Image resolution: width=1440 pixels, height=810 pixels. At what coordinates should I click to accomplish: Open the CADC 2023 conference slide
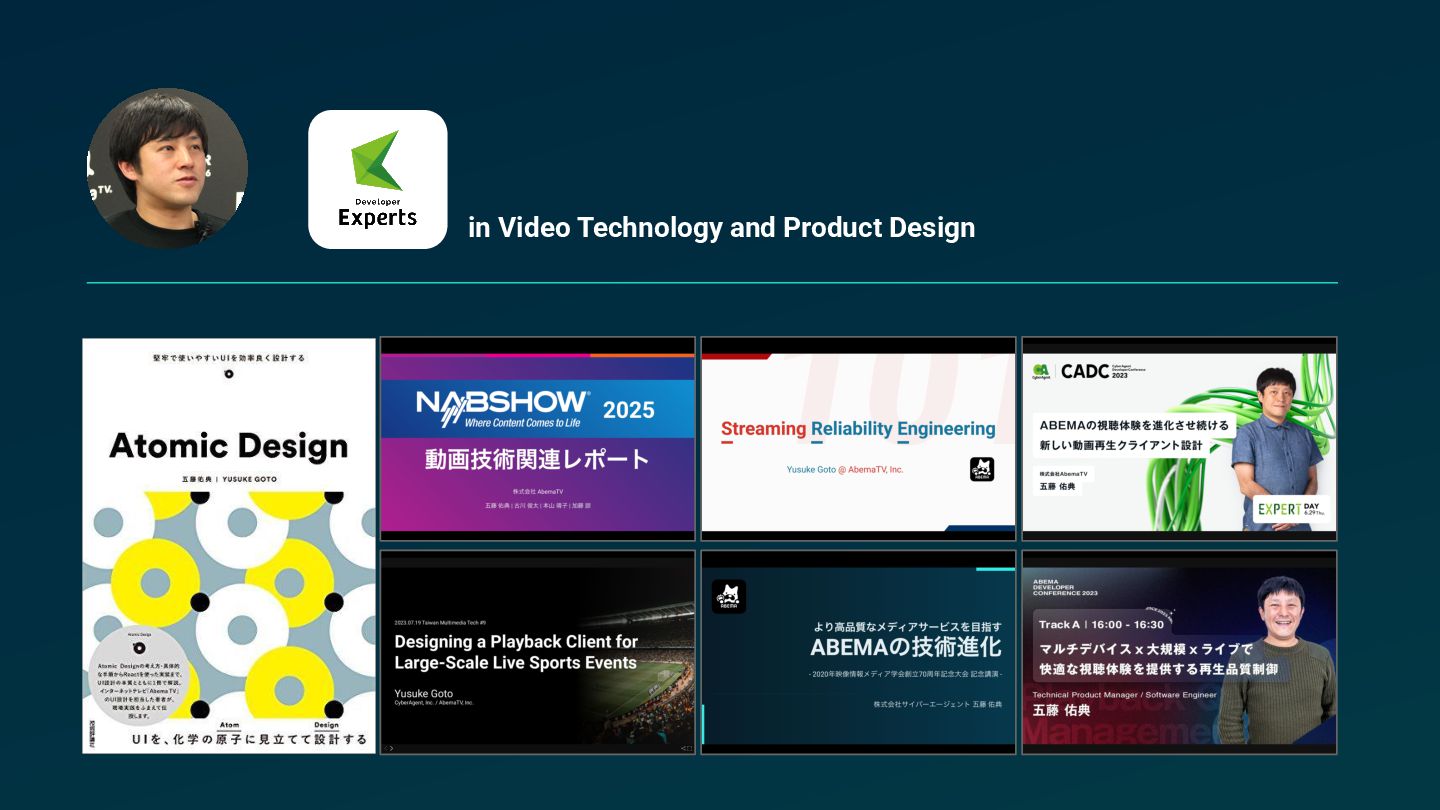[1179, 438]
